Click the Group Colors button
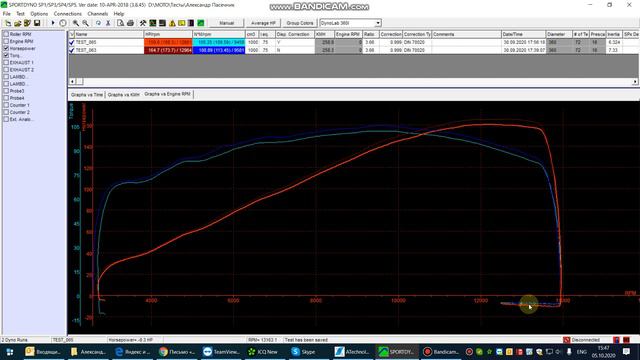Viewport: 640px width, 360px height. click(300, 23)
